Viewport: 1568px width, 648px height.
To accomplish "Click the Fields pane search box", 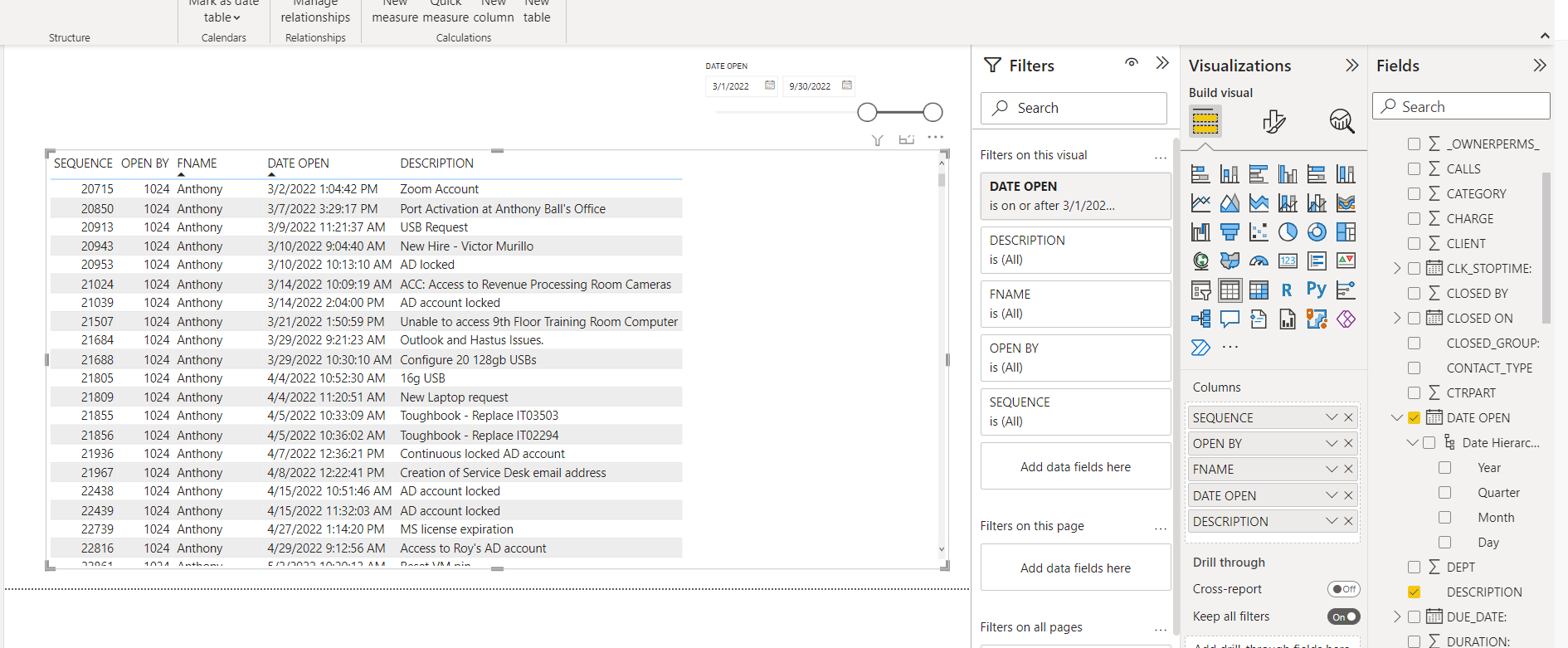I will (x=1461, y=106).
